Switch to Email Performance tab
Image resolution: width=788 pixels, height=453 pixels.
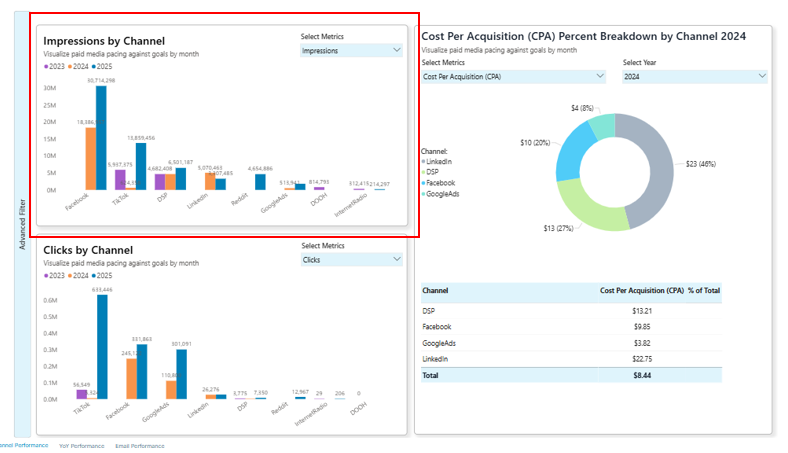pyautogui.click(x=138, y=446)
